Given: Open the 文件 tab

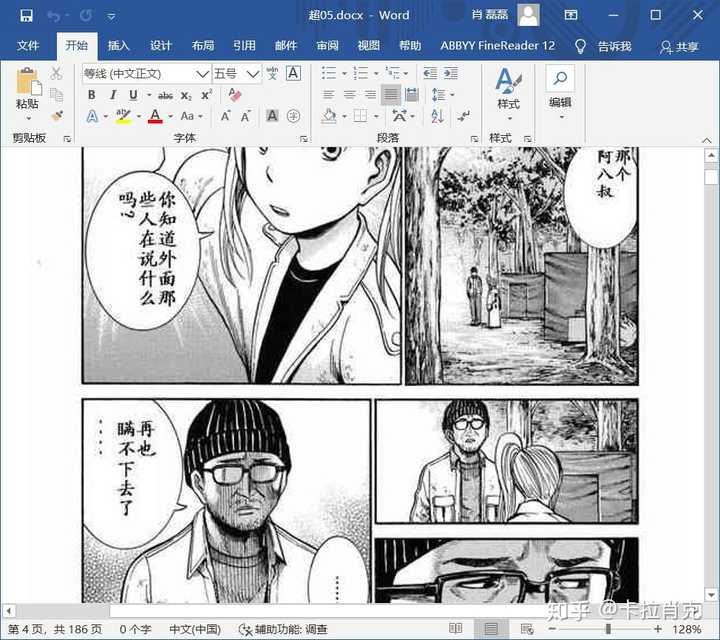Looking at the screenshot, I should click(x=28, y=46).
